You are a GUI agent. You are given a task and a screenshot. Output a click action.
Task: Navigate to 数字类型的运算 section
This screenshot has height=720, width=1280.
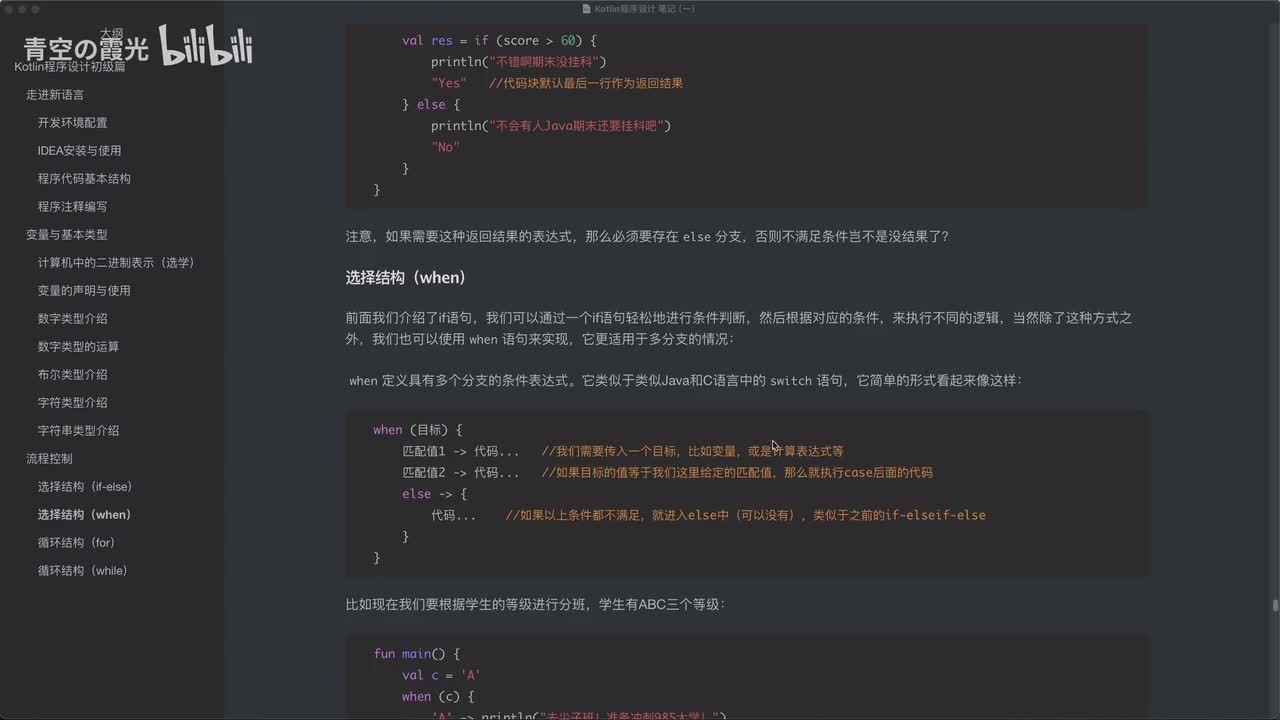click(78, 347)
